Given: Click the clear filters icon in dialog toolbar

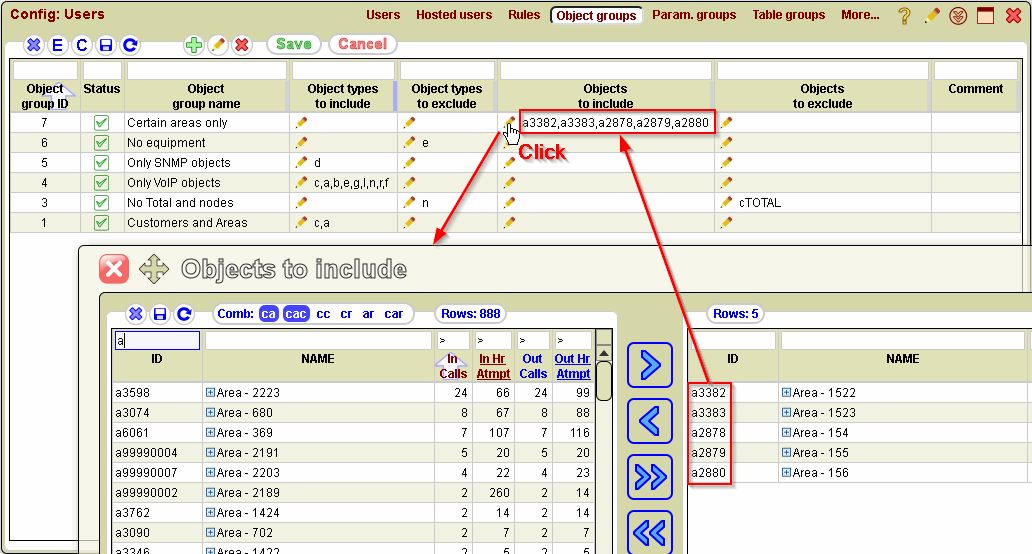Looking at the screenshot, I should tap(136, 314).
